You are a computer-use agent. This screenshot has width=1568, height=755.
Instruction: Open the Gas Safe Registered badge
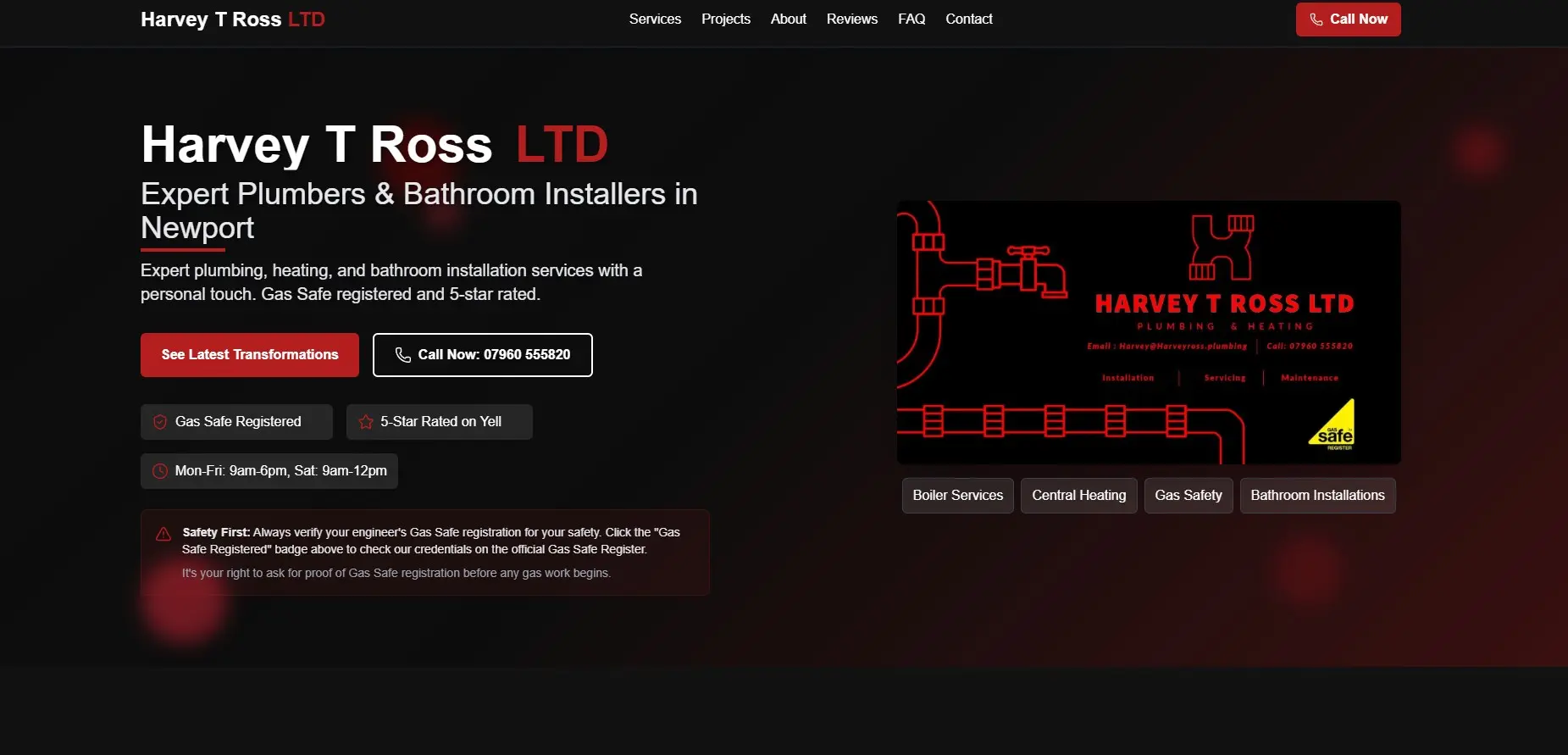coord(236,422)
